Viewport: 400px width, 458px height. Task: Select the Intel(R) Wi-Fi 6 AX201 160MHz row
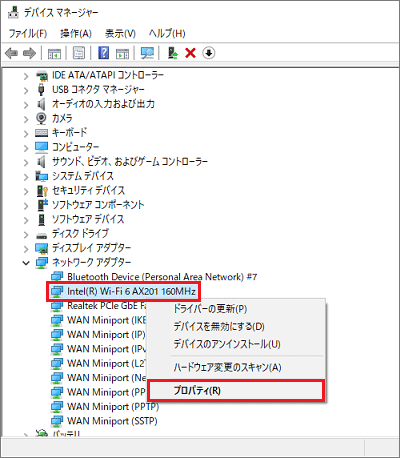[x=124, y=291]
